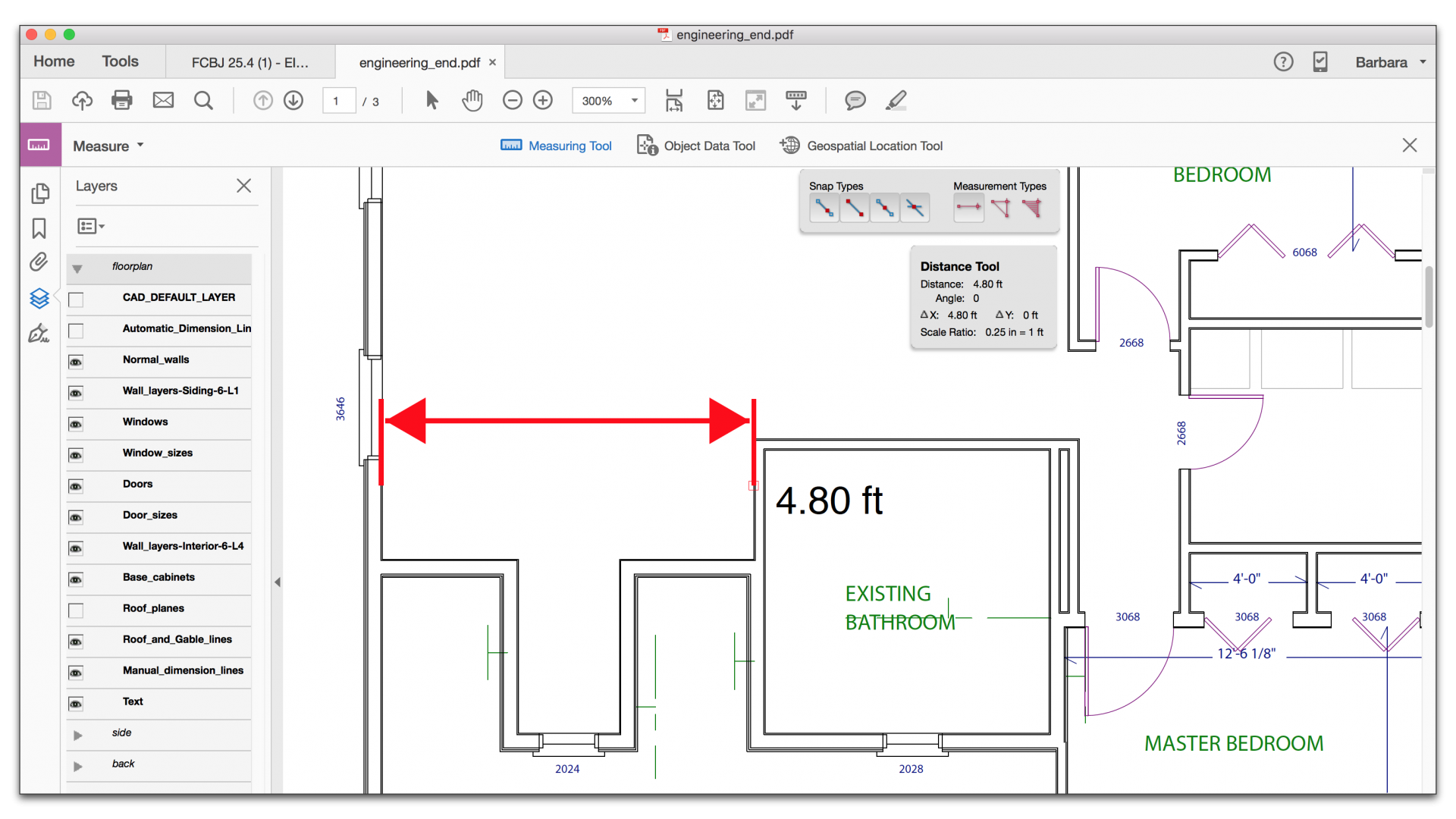
Task: Open the Layers panel icon in sidebar
Action: tap(39, 298)
